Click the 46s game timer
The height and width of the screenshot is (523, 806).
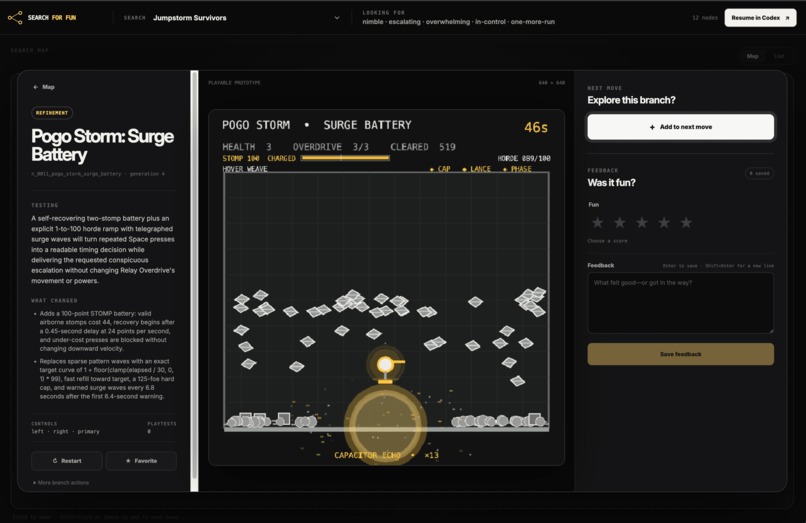coord(536,128)
